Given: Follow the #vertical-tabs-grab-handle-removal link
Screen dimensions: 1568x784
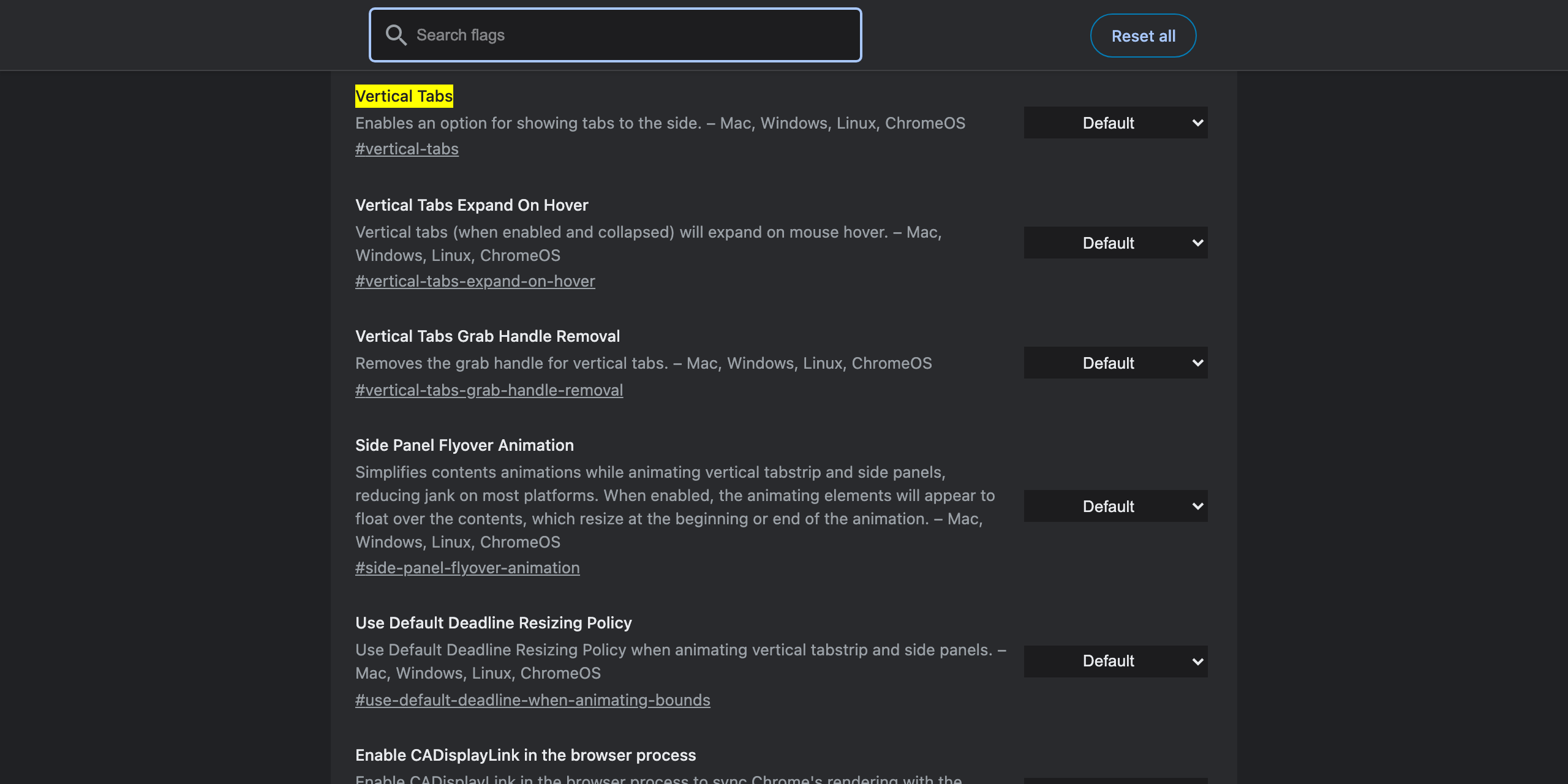Looking at the screenshot, I should [x=489, y=390].
